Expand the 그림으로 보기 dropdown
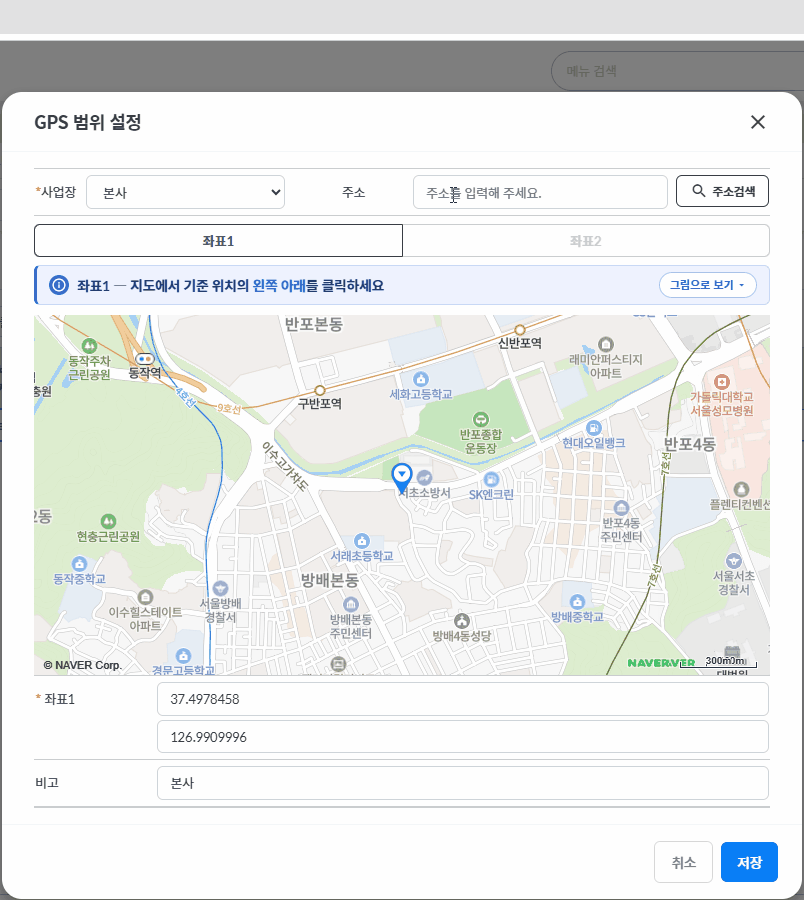This screenshot has width=804, height=900. click(x=708, y=285)
